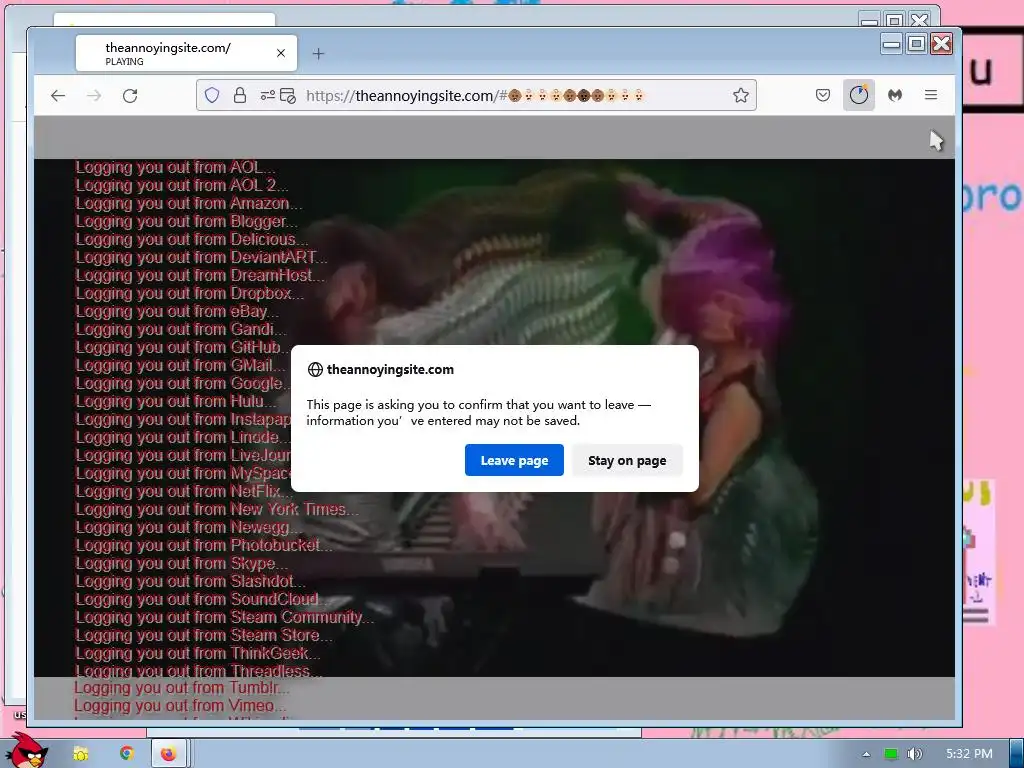The height and width of the screenshot is (768, 1024).
Task: Open the tracking protection shield icon
Action: click(x=212, y=95)
